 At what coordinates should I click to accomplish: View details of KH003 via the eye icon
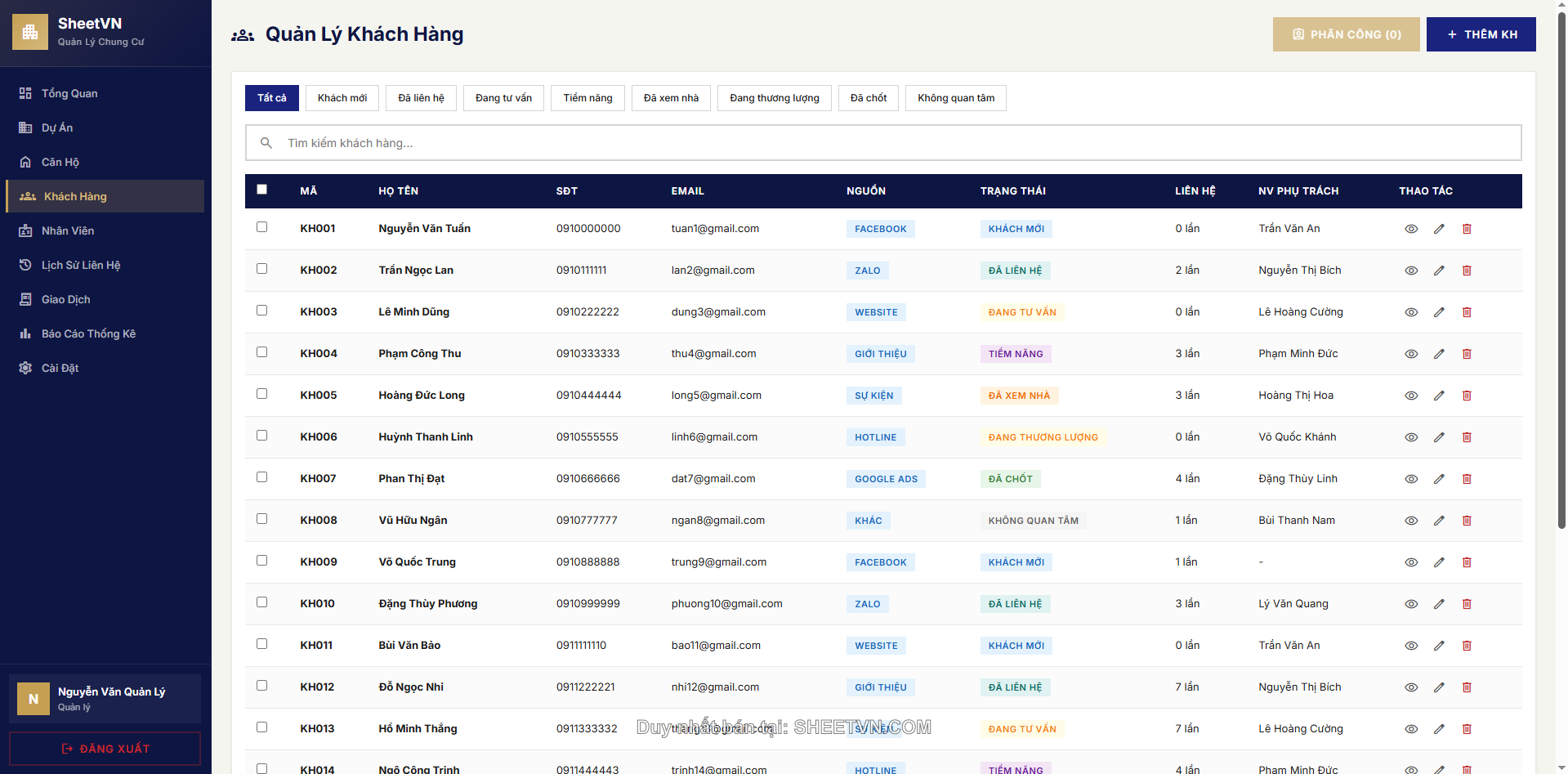click(1411, 312)
